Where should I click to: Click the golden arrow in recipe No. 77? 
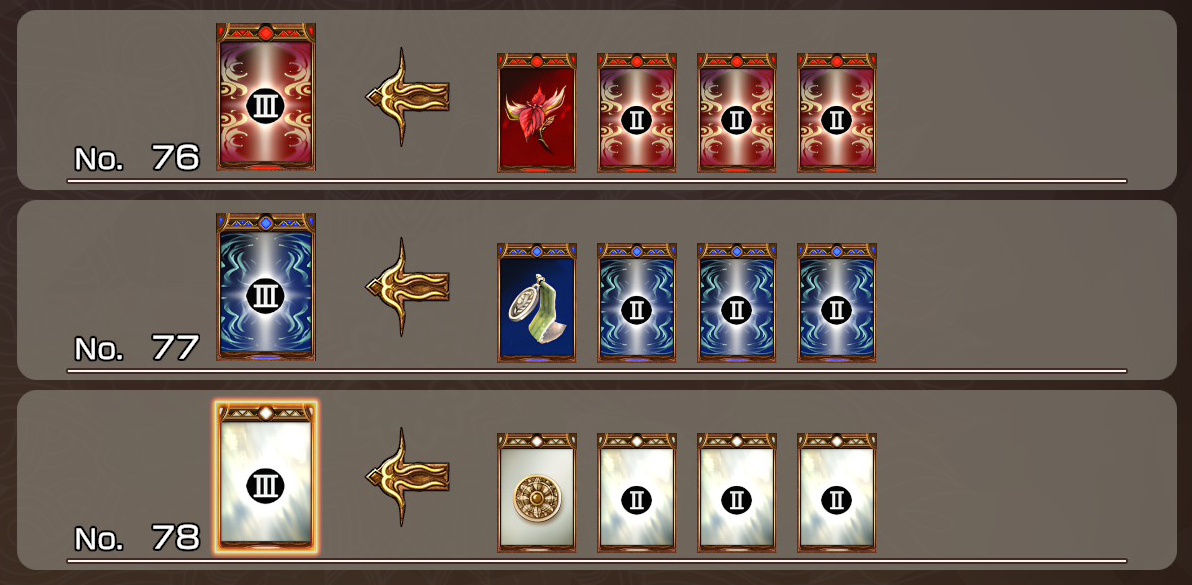[x=407, y=286]
